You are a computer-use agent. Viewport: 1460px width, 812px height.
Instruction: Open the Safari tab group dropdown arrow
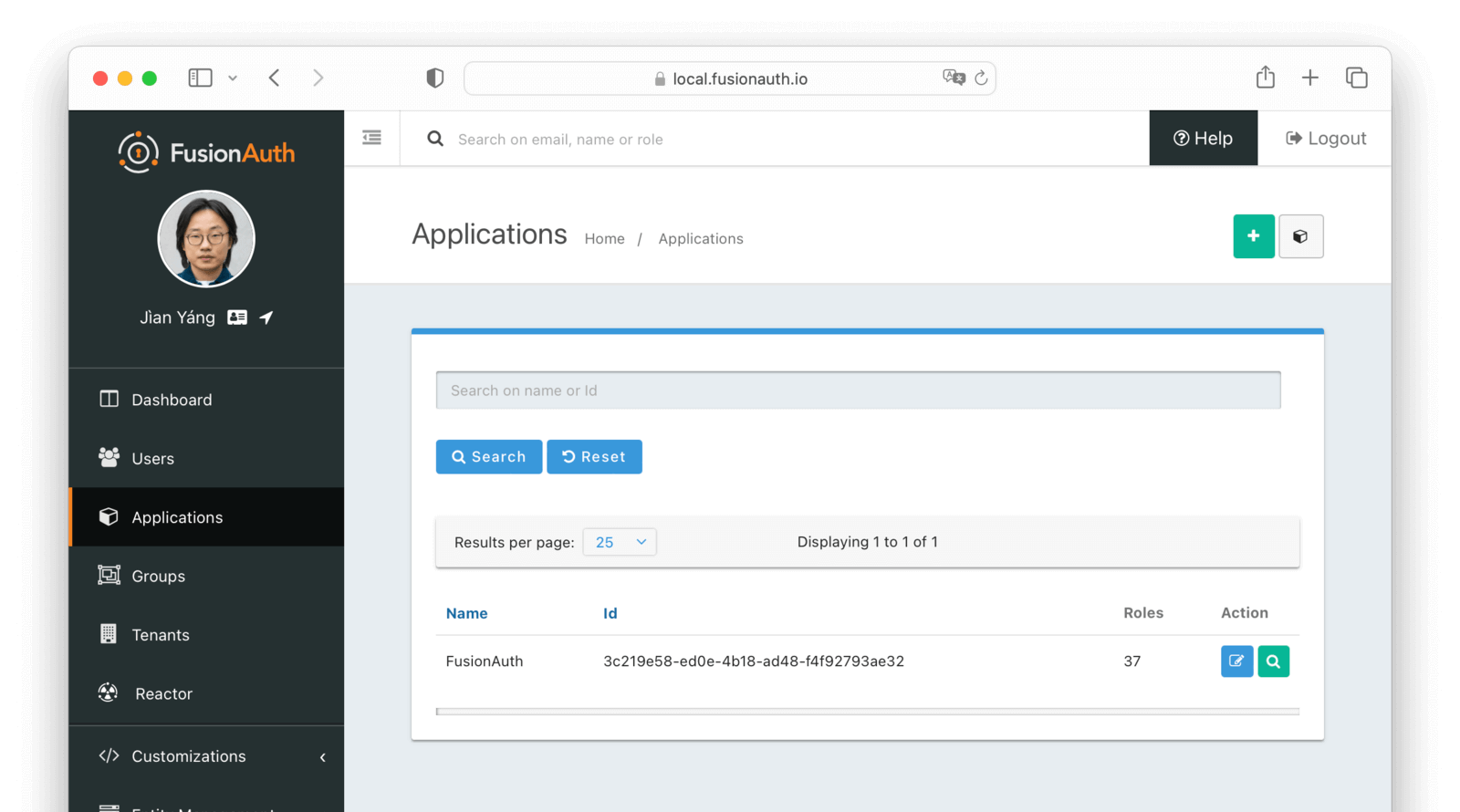coord(233,78)
